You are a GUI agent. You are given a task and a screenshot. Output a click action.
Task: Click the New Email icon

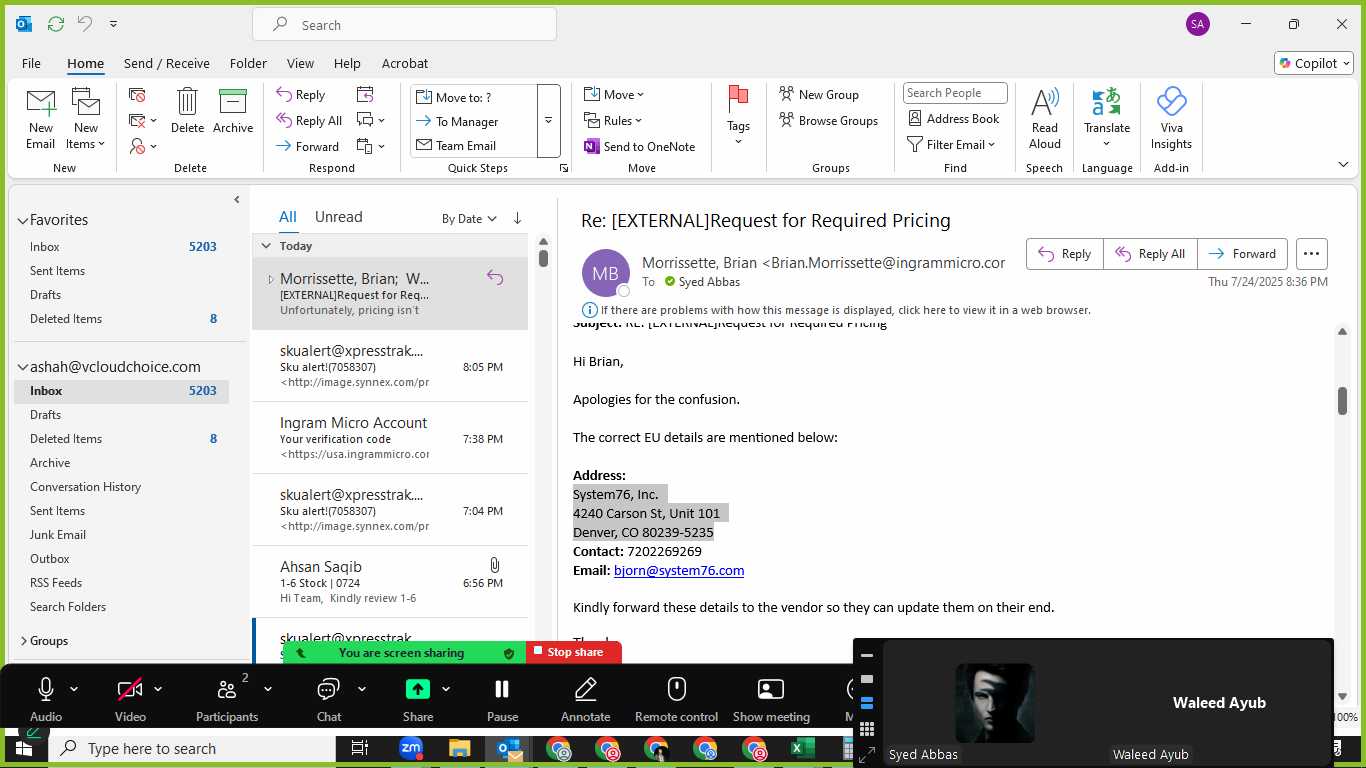coord(40,119)
